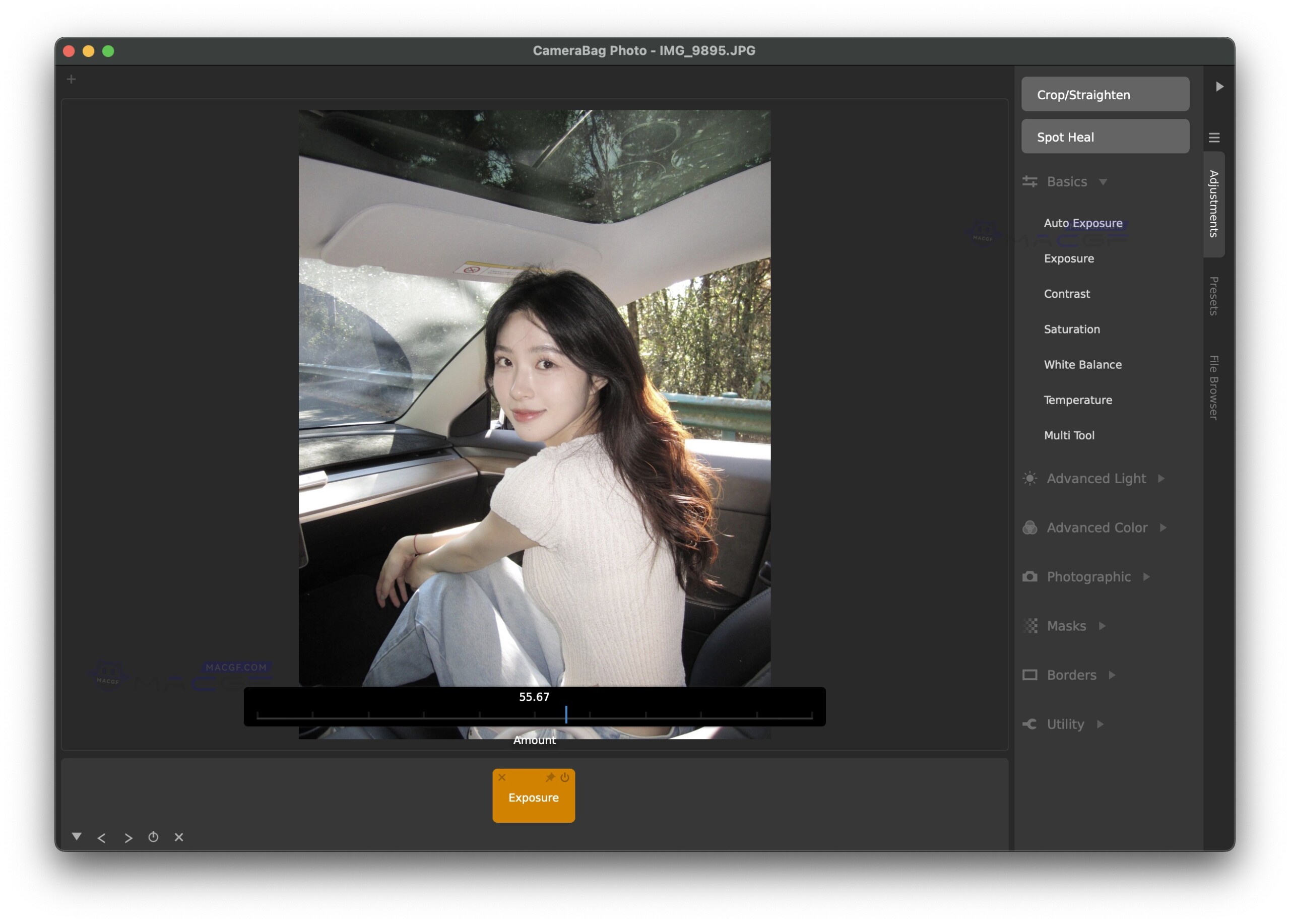This screenshot has height=924, width=1290.
Task: Click the hamburger menu icon
Action: pyautogui.click(x=1214, y=138)
